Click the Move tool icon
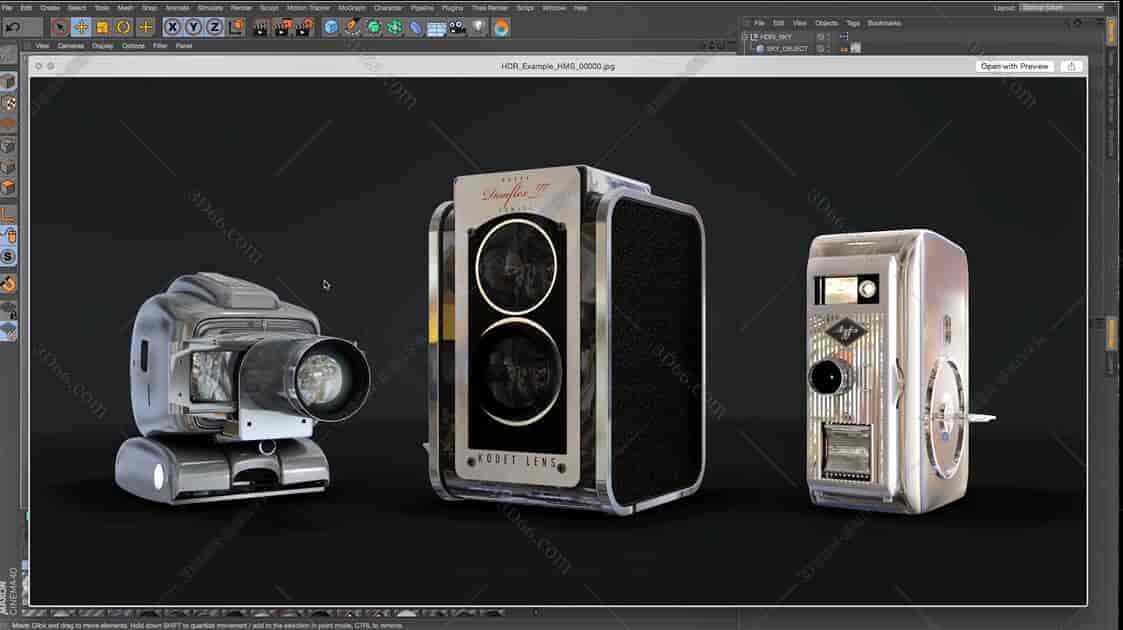This screenshot has height=630, width=1123. click(x=80, y=28)
